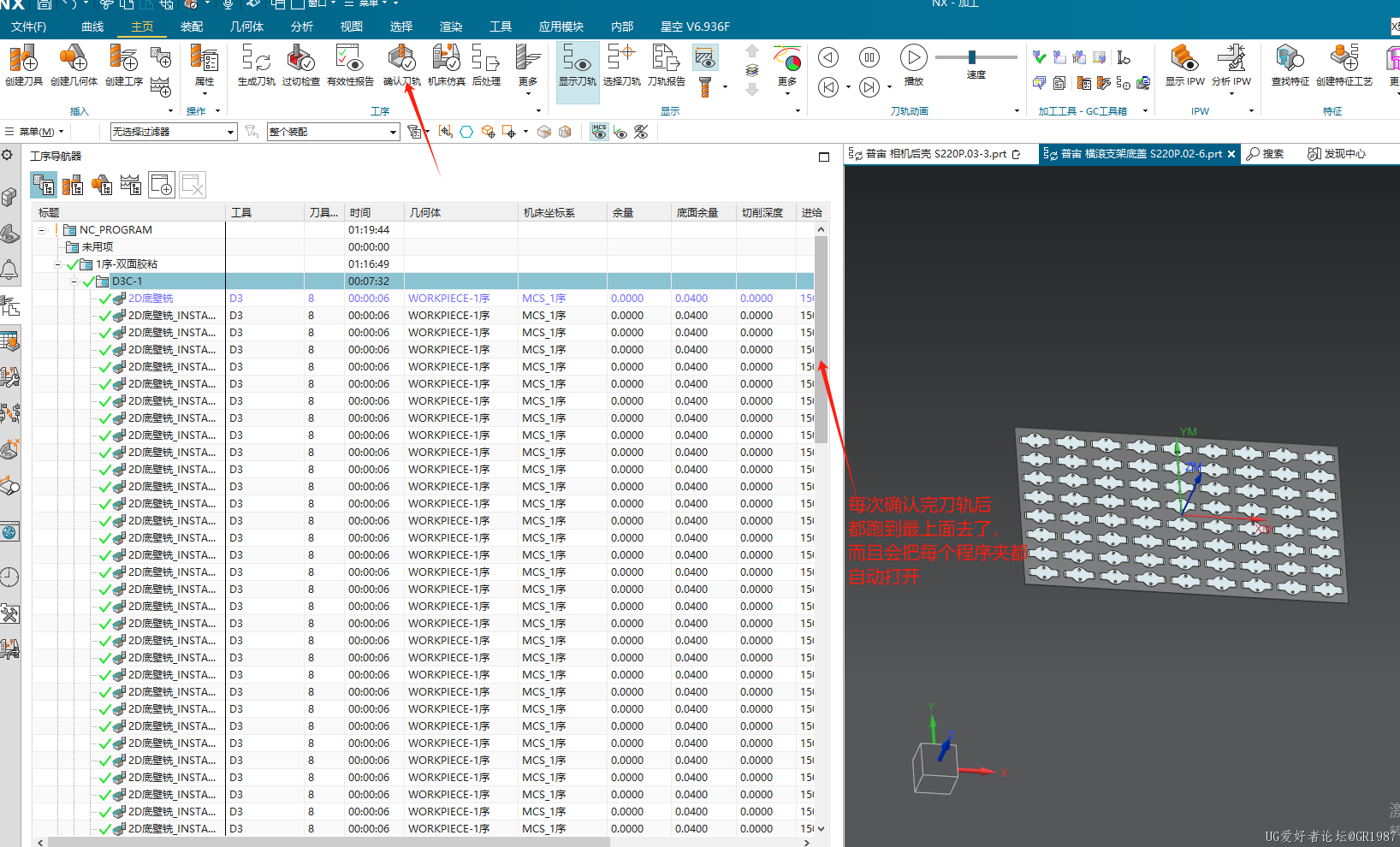Switch the navigator to Geometry view

click(102, 185)
